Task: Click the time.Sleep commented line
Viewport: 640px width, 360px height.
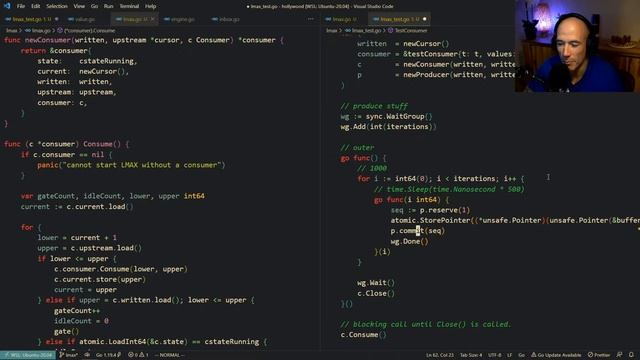Action: pyautogui.click(x=449, y=189)
